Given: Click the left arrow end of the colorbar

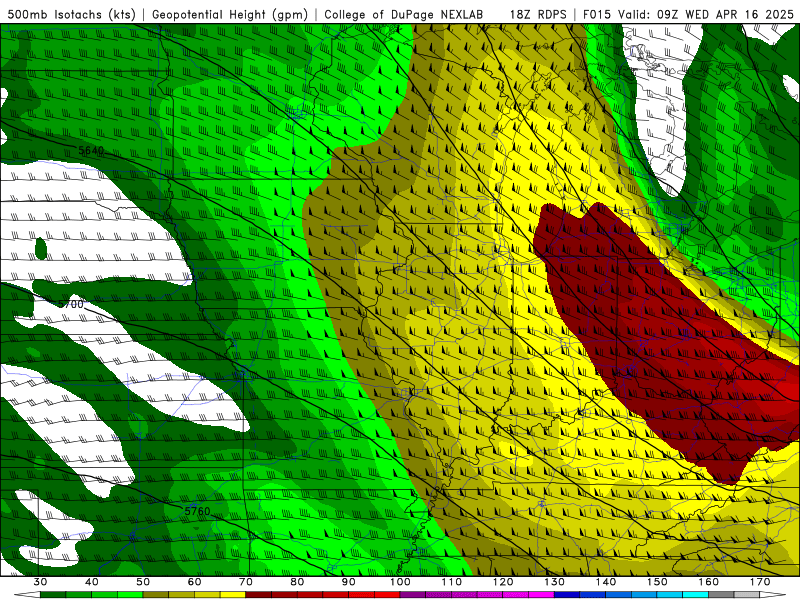Looking at the screenshot, I should [28, 595].
